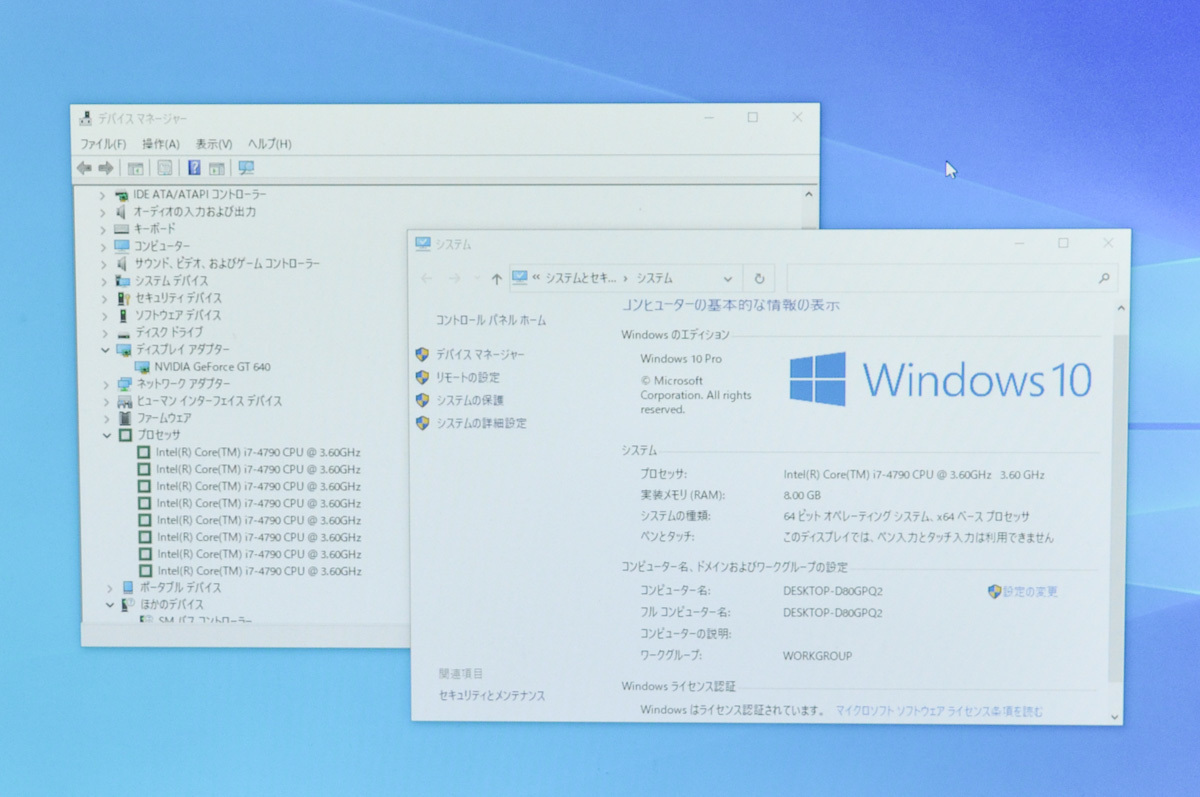Open the 操作(A) menu

coord(161,144)
